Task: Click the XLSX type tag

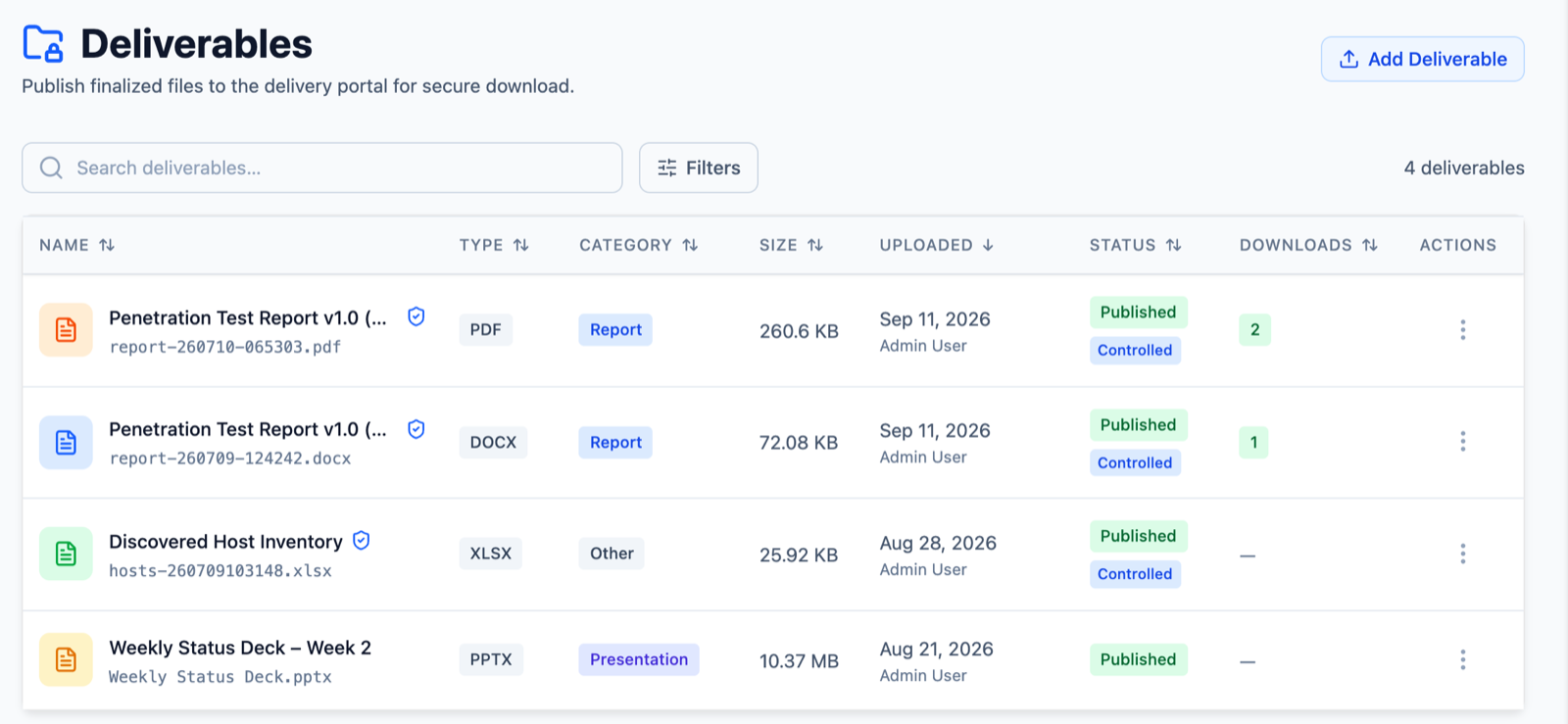Action: [491, 554]
